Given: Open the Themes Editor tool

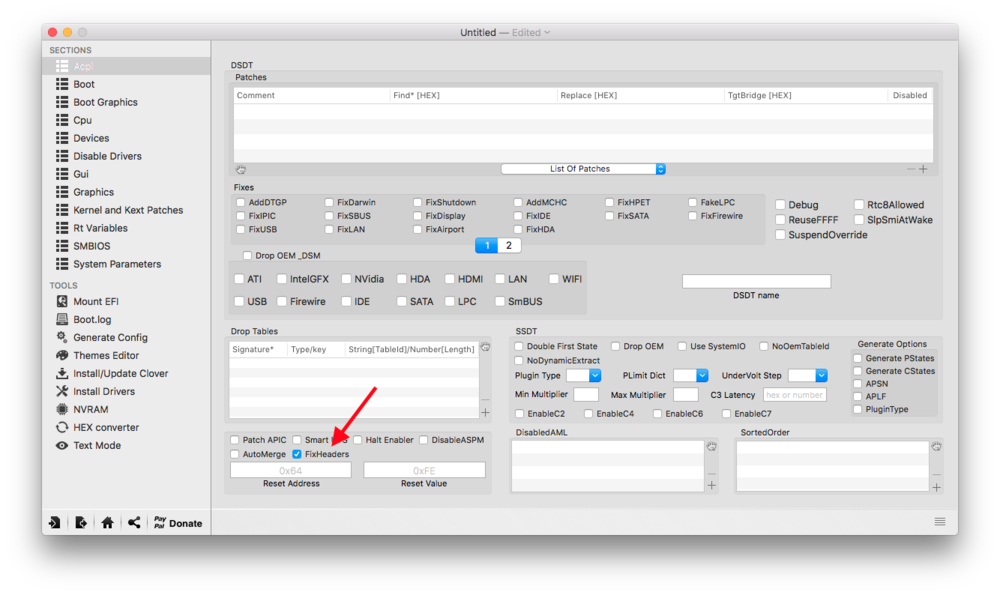Looking at the screenshot, I should (x=105, y=356).
